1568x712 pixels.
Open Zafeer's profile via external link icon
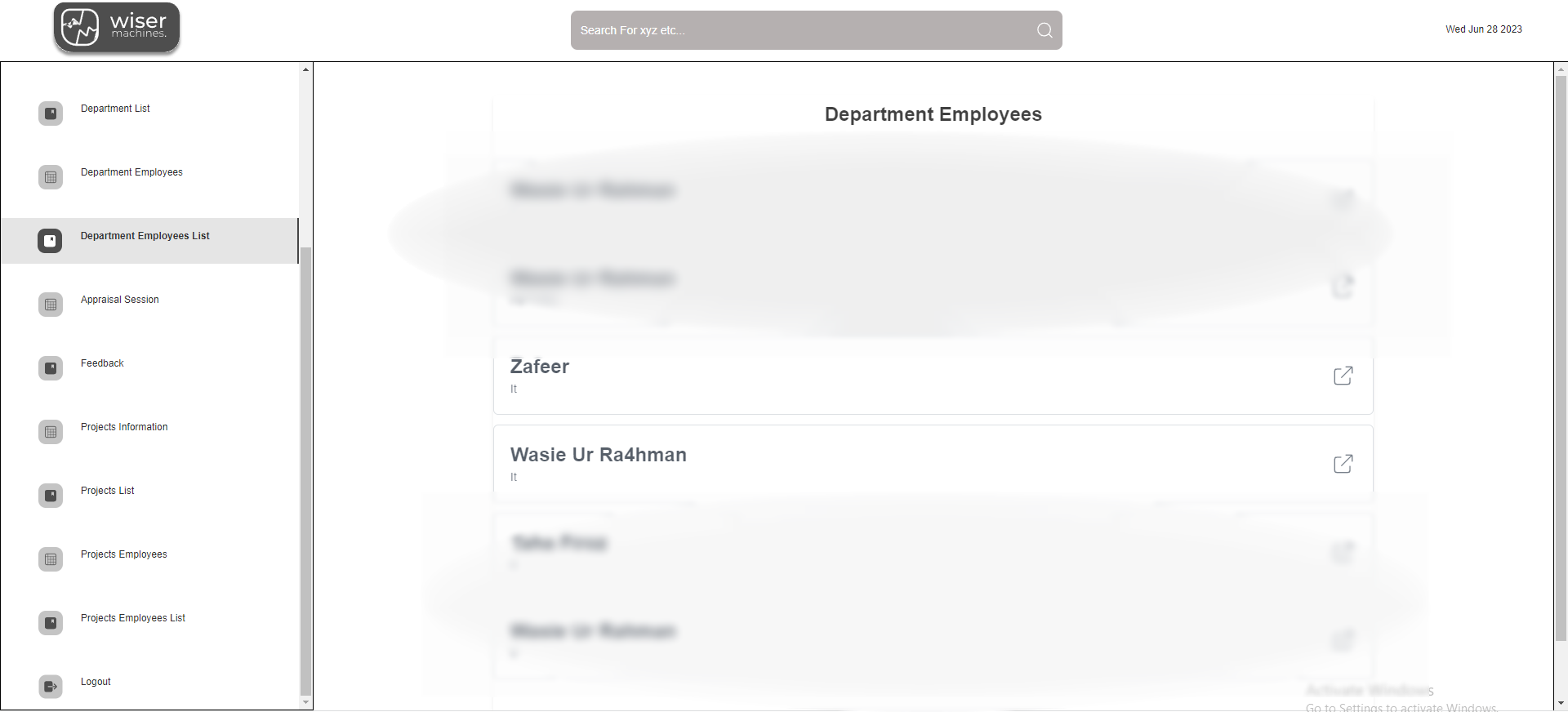(x=1343, y=376)
